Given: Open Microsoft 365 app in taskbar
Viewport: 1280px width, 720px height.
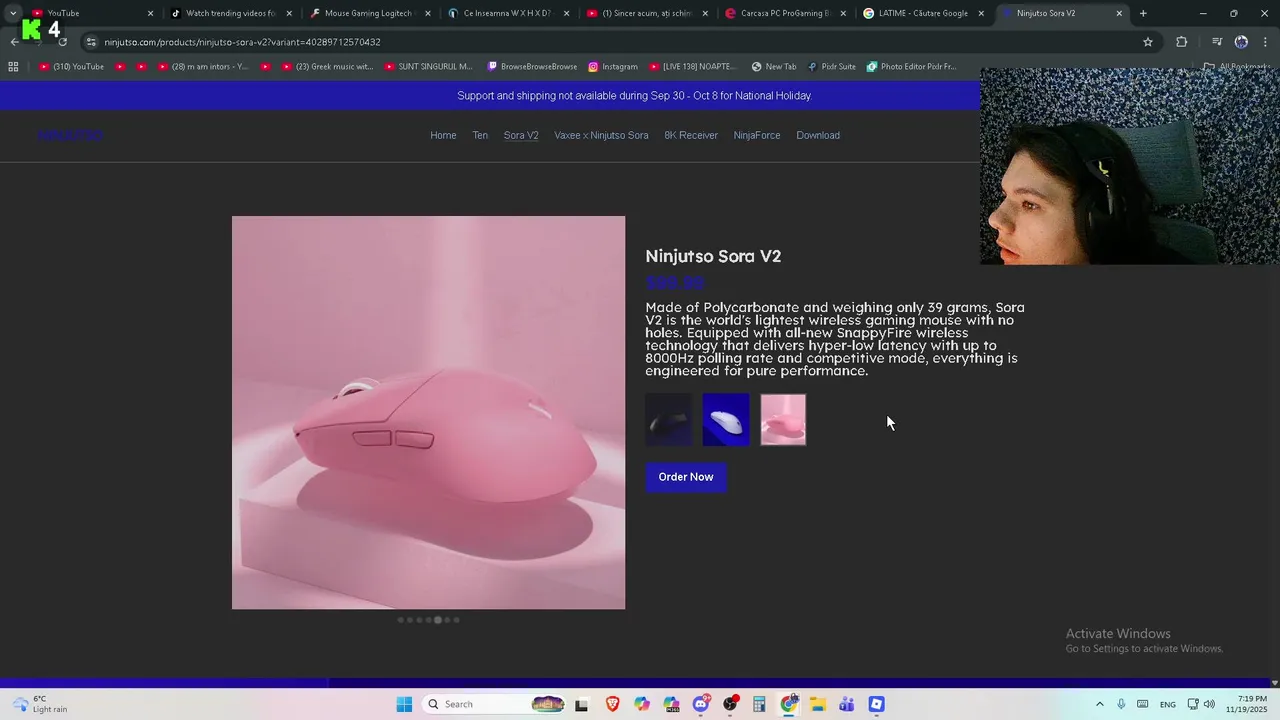Looking at the screenshot, I should click(x=671, y=704).
